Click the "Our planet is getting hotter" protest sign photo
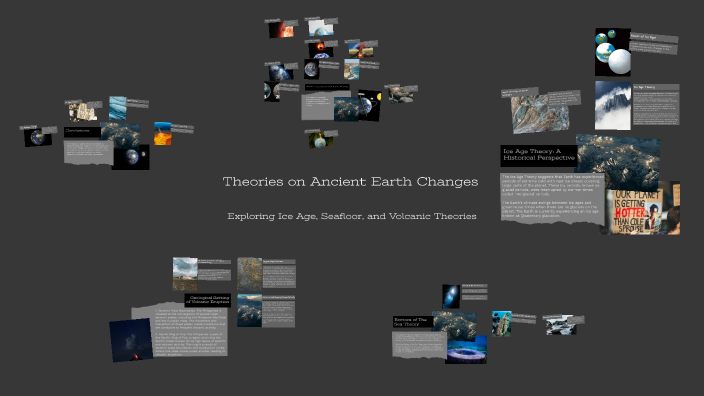Image resolution: width=704 pixels, height=396 pixels. pyautogui.click(x=641, y=208)
